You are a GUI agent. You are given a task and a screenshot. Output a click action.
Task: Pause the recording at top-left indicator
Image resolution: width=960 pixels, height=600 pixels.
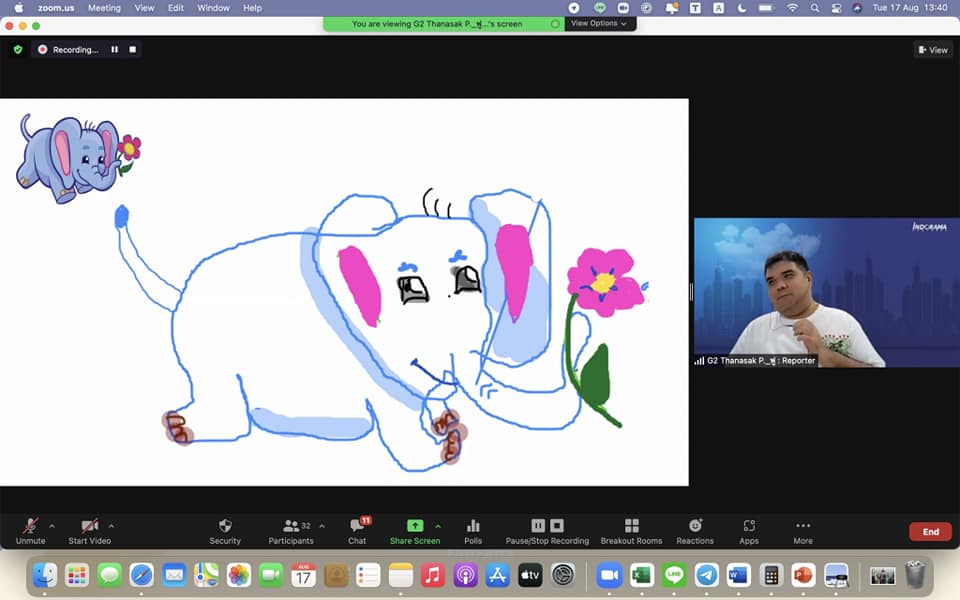(x=115, y=49)
